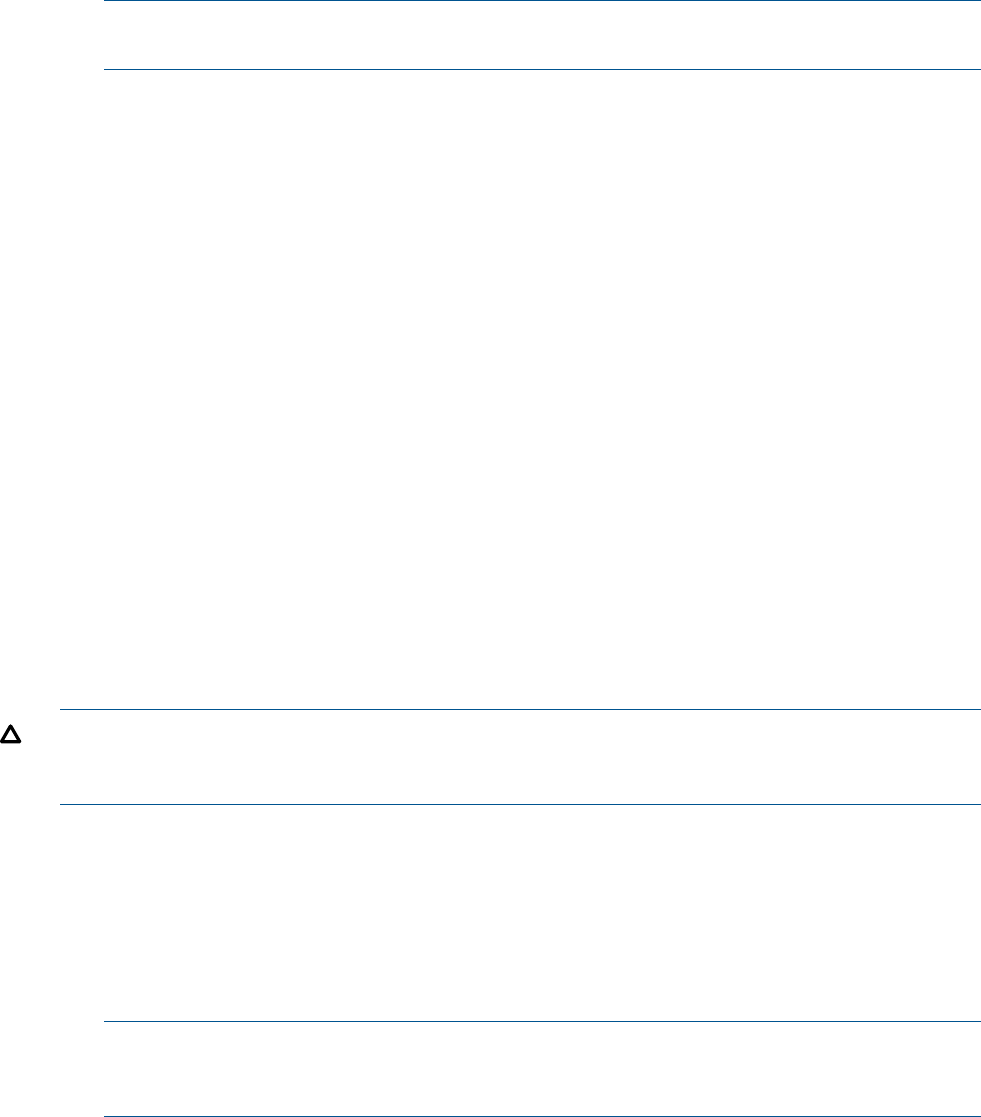Select the empty note box at page bottom
The height and width of the screenshot is (1117, 981).
point(542,1069)
